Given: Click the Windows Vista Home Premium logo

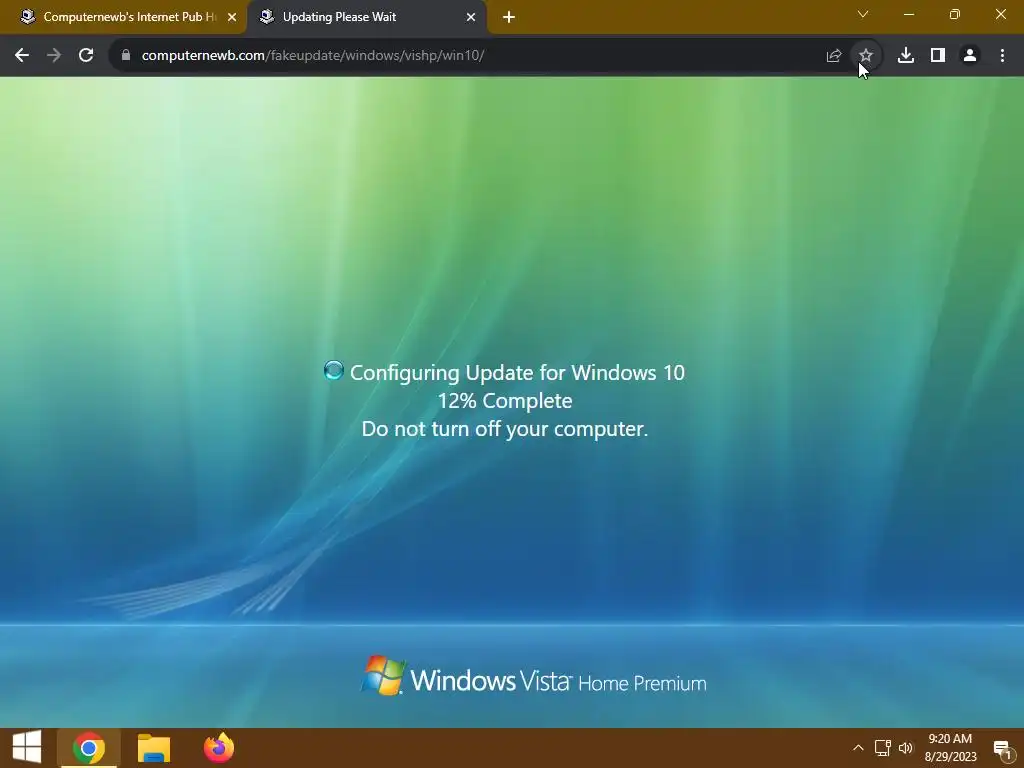Looking at the screenshot, I should [x=534, y=677].
